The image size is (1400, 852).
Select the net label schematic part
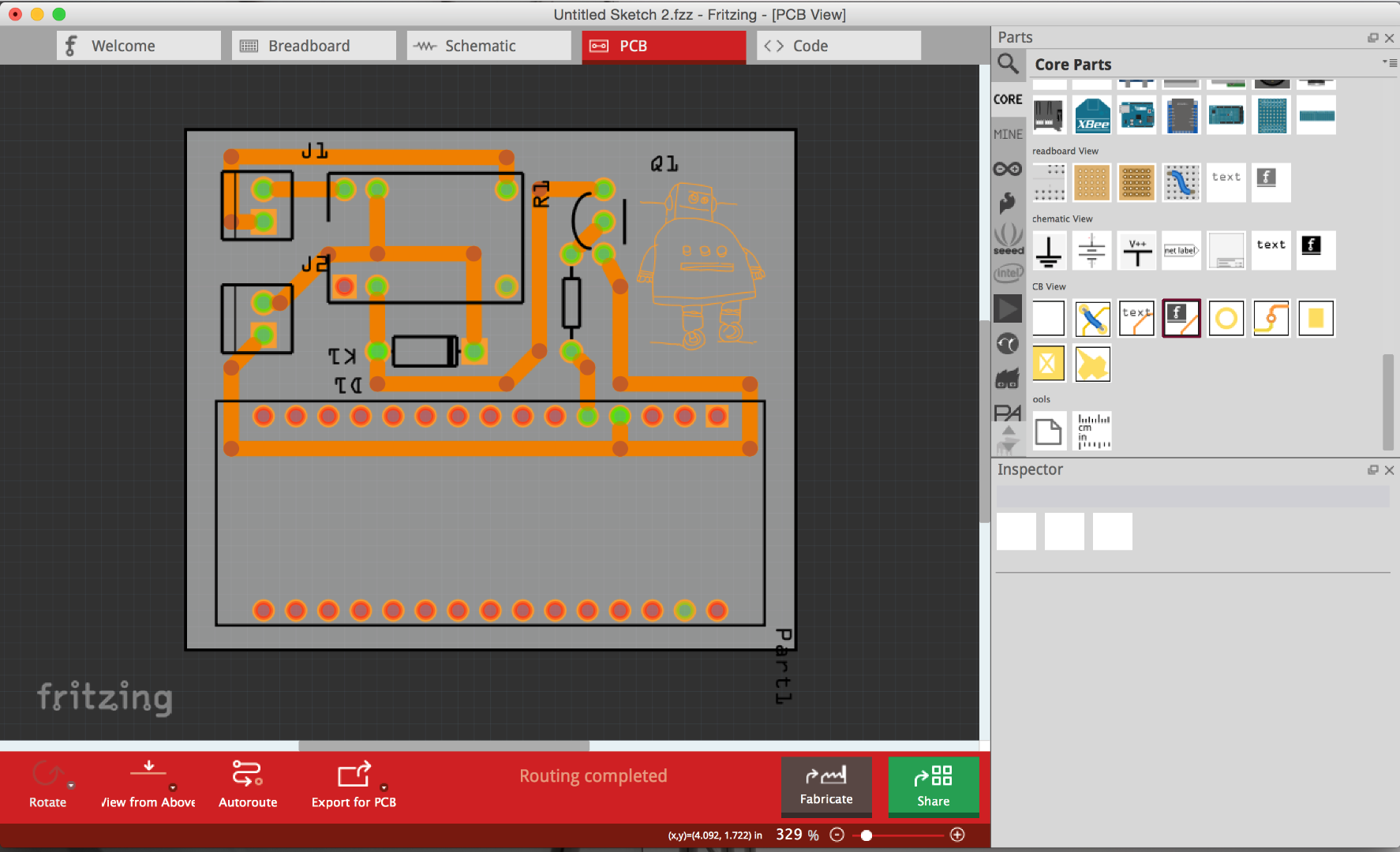point(1181,250)
